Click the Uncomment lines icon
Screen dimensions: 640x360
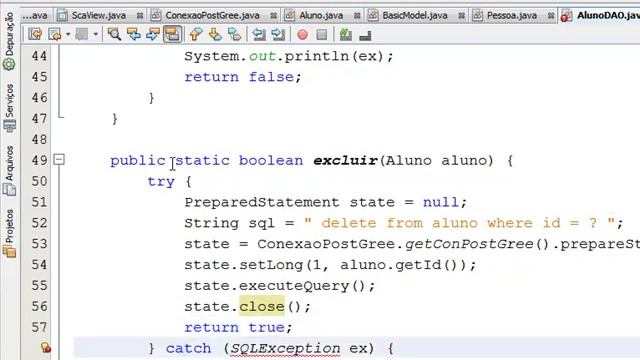(365, 35)
